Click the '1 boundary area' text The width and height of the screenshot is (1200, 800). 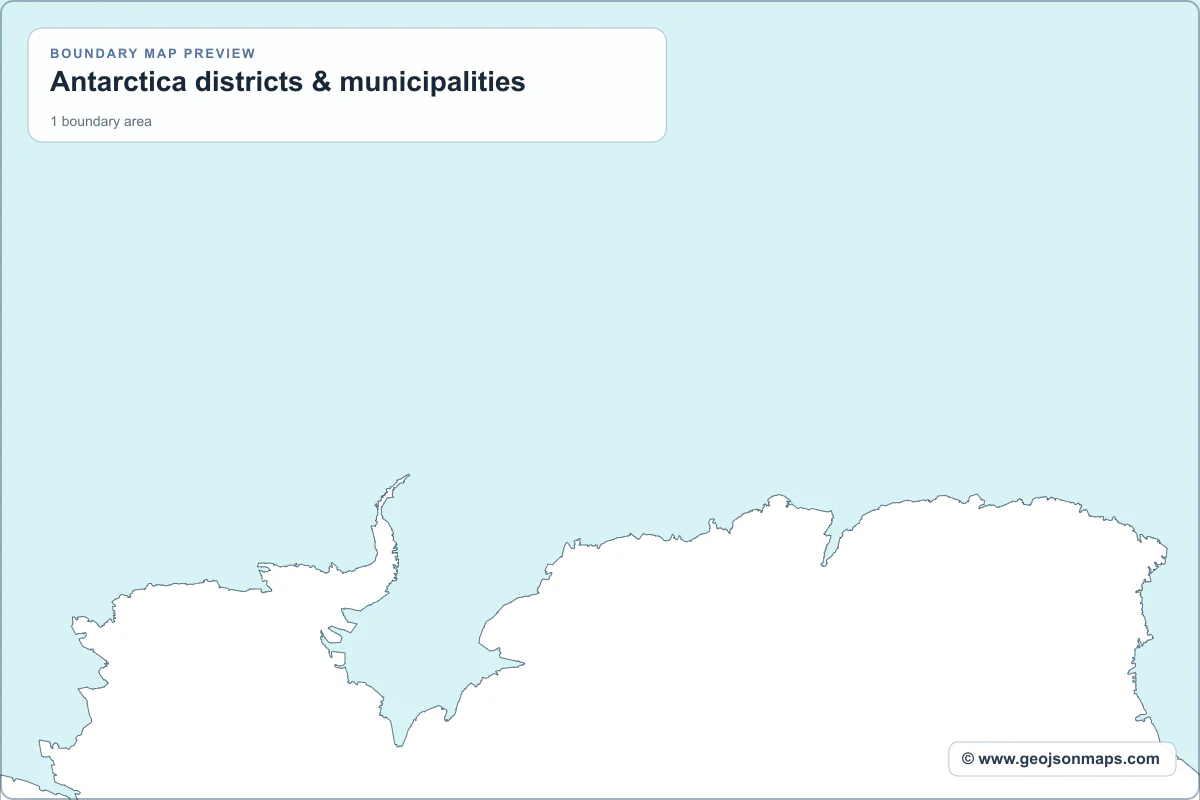(x=101, y=121)
